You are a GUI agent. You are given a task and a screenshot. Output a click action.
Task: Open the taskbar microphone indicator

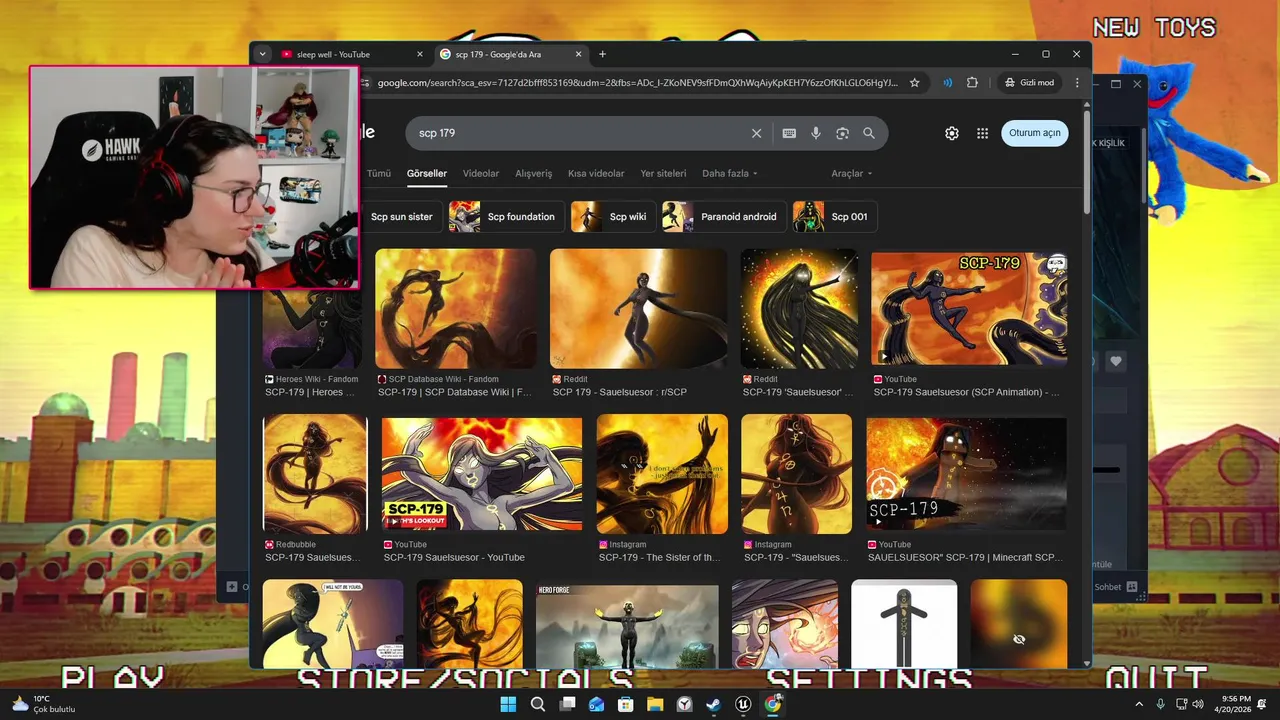coord(1160,704)
